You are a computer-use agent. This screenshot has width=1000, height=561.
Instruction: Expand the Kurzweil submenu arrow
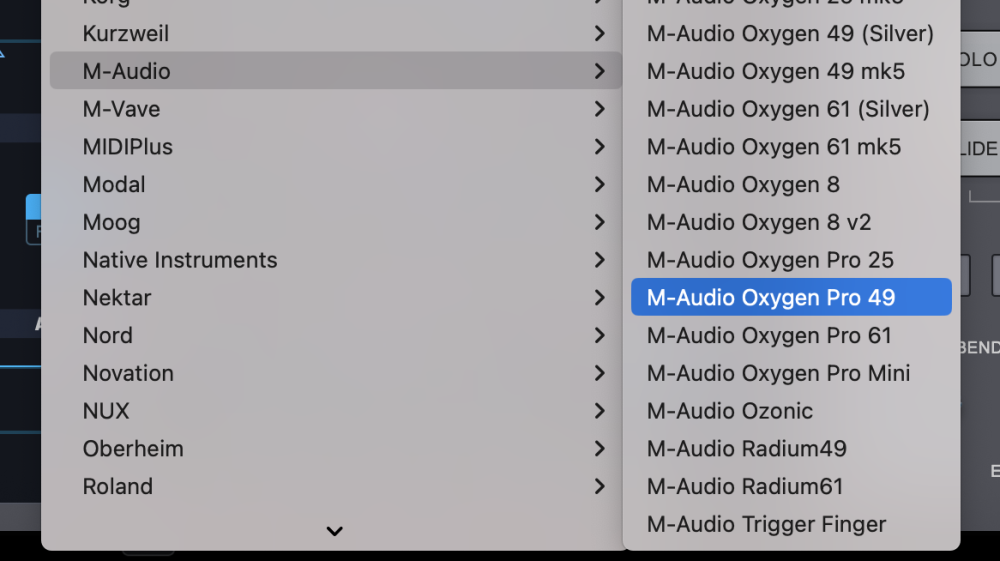599,34
